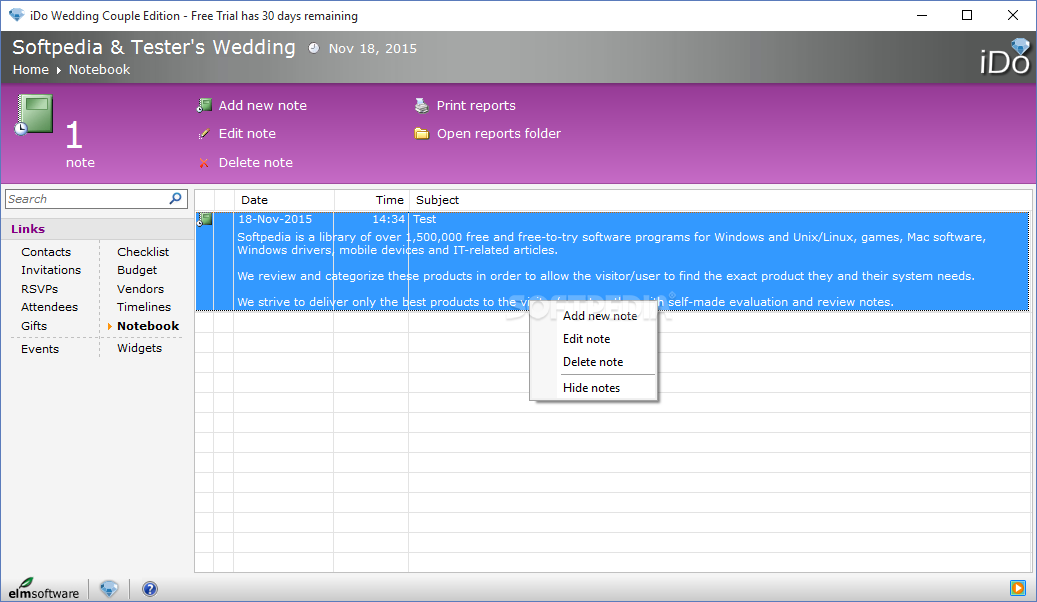The image size is (1037, 602).
Task: Open the Gifts link
Action: click(x=34, y=326)
